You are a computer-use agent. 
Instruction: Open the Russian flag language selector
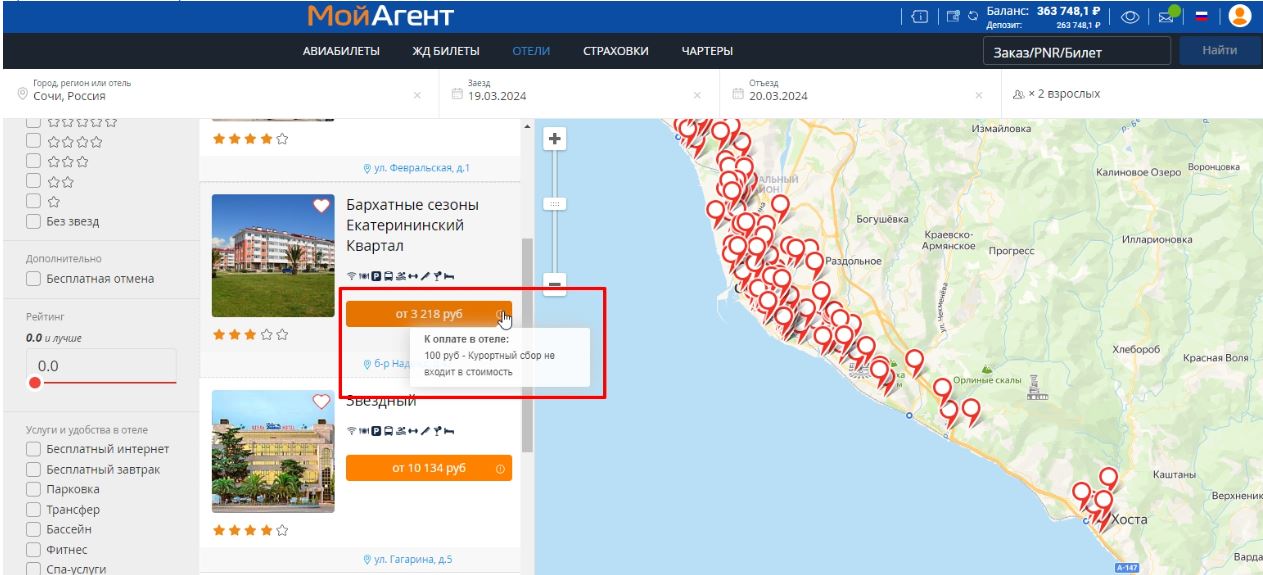click(x=1202, y=17)
